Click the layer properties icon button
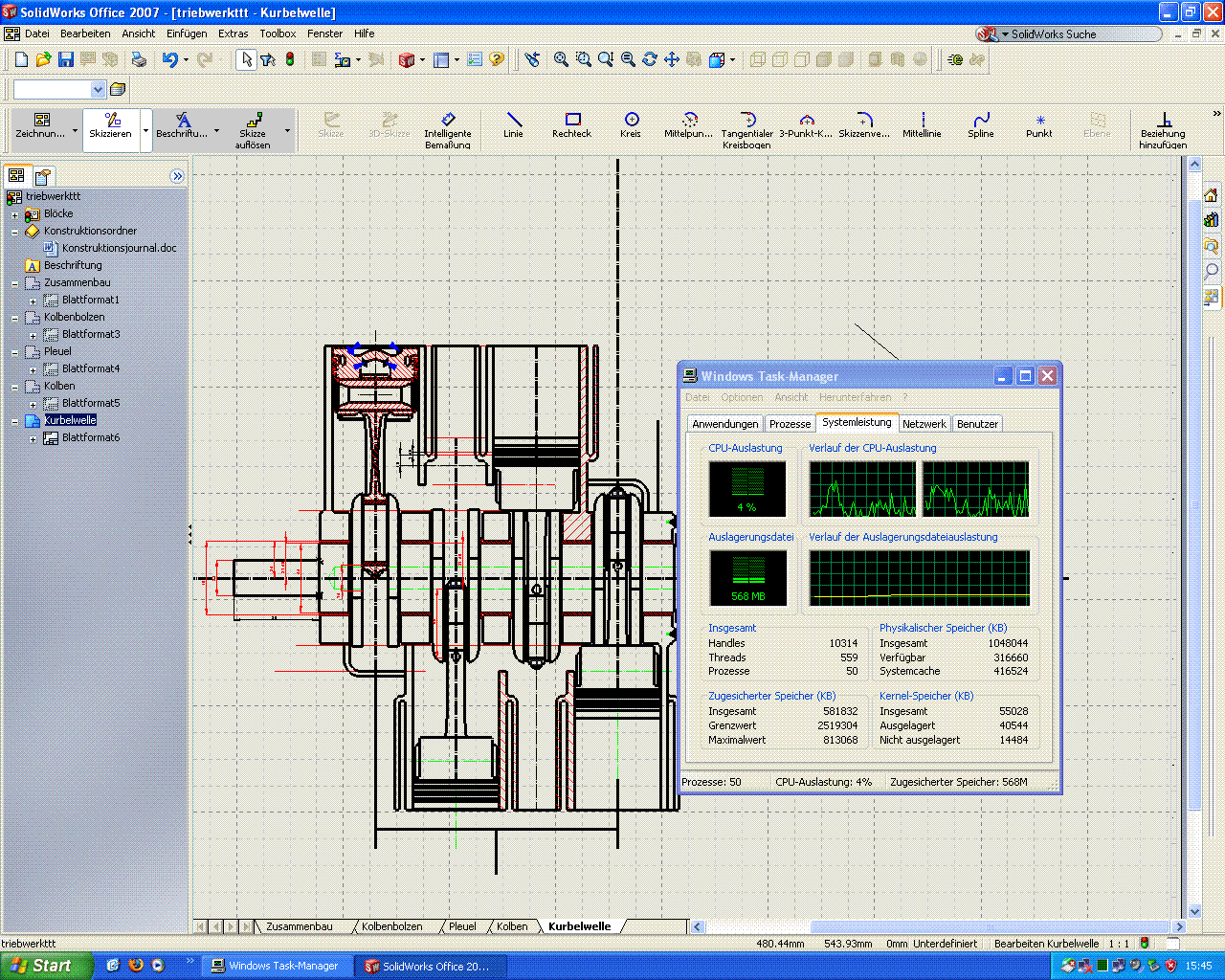 click(118, 89)
